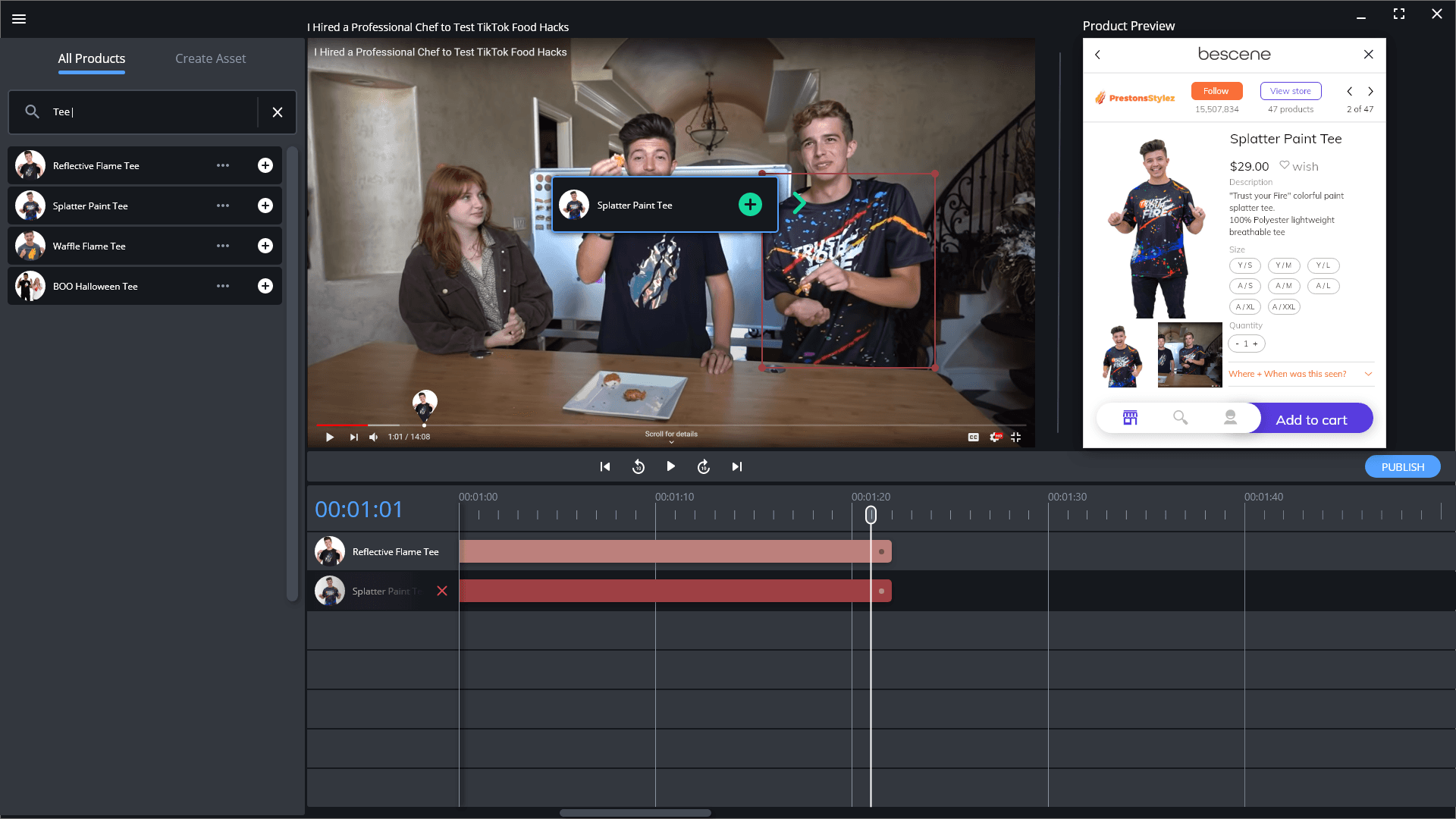Click the wish heart next to the price
Image resolution: width=1456 pixels, height=819 pixels.
(x=1285, y=165)
